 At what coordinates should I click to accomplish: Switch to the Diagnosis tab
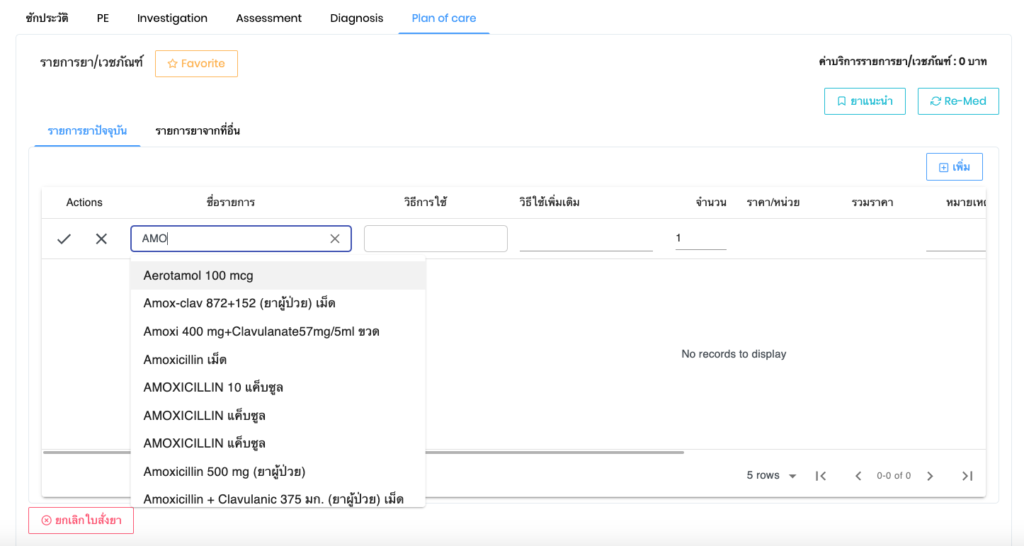[x=356, y=18]
